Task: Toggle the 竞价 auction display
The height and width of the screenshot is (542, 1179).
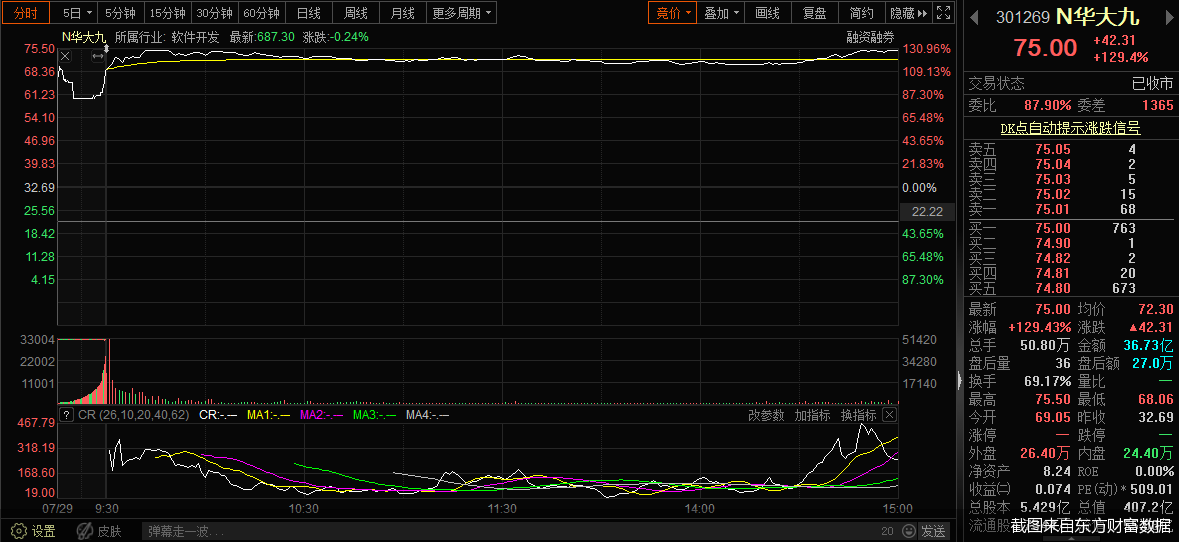Action: [670, 13]
